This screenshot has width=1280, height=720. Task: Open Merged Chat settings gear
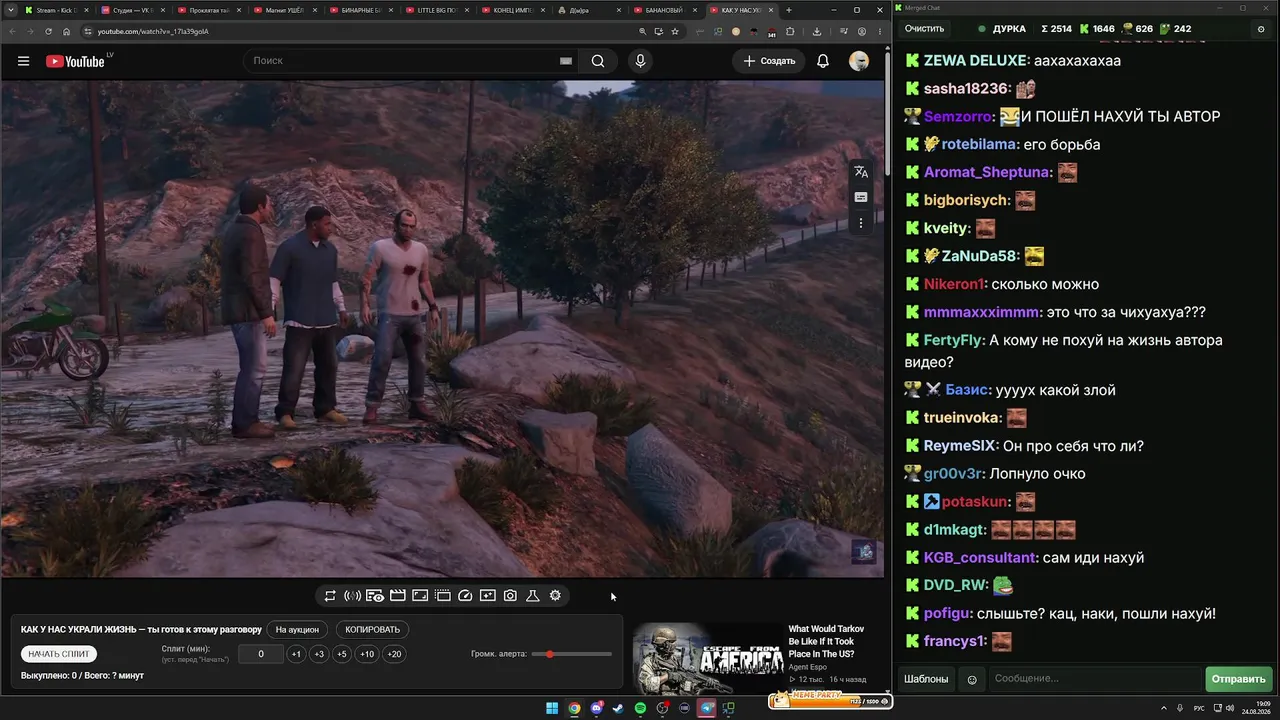point(1260,29)
